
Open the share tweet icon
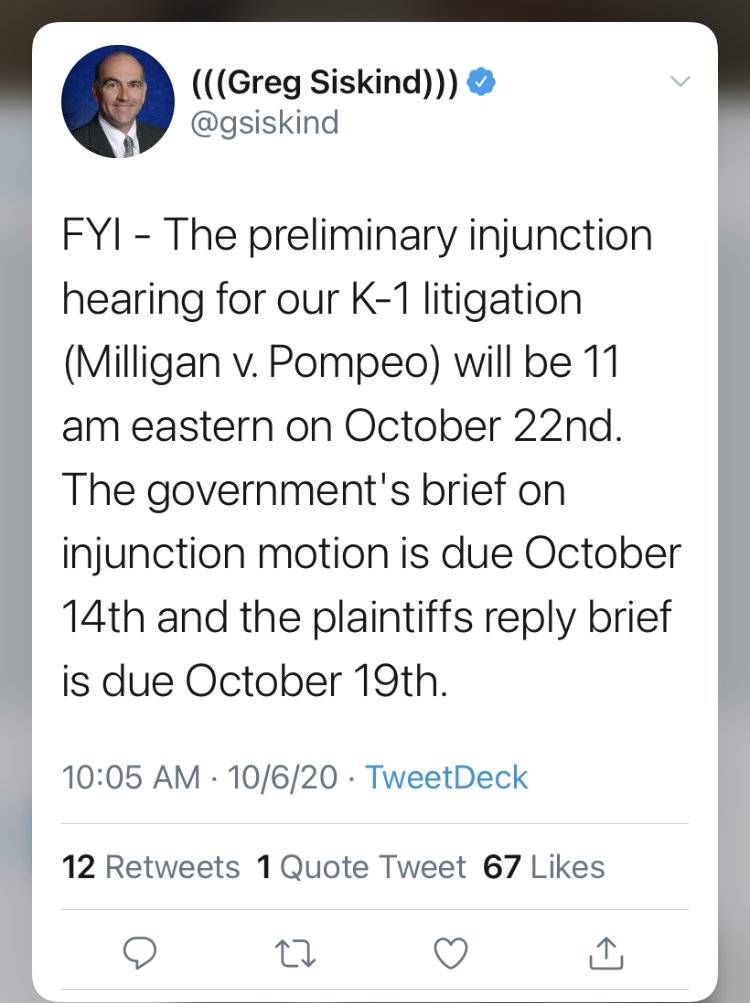[x=605, y=955]
